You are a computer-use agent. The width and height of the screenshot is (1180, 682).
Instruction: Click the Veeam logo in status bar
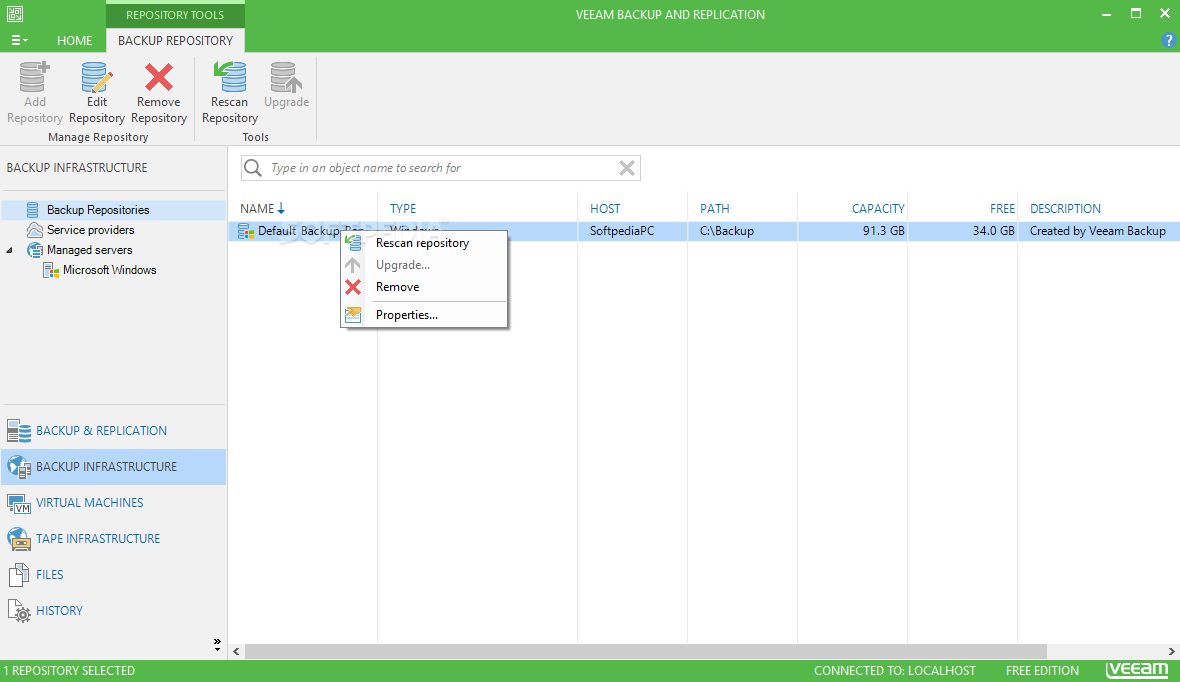point(1137,669)
